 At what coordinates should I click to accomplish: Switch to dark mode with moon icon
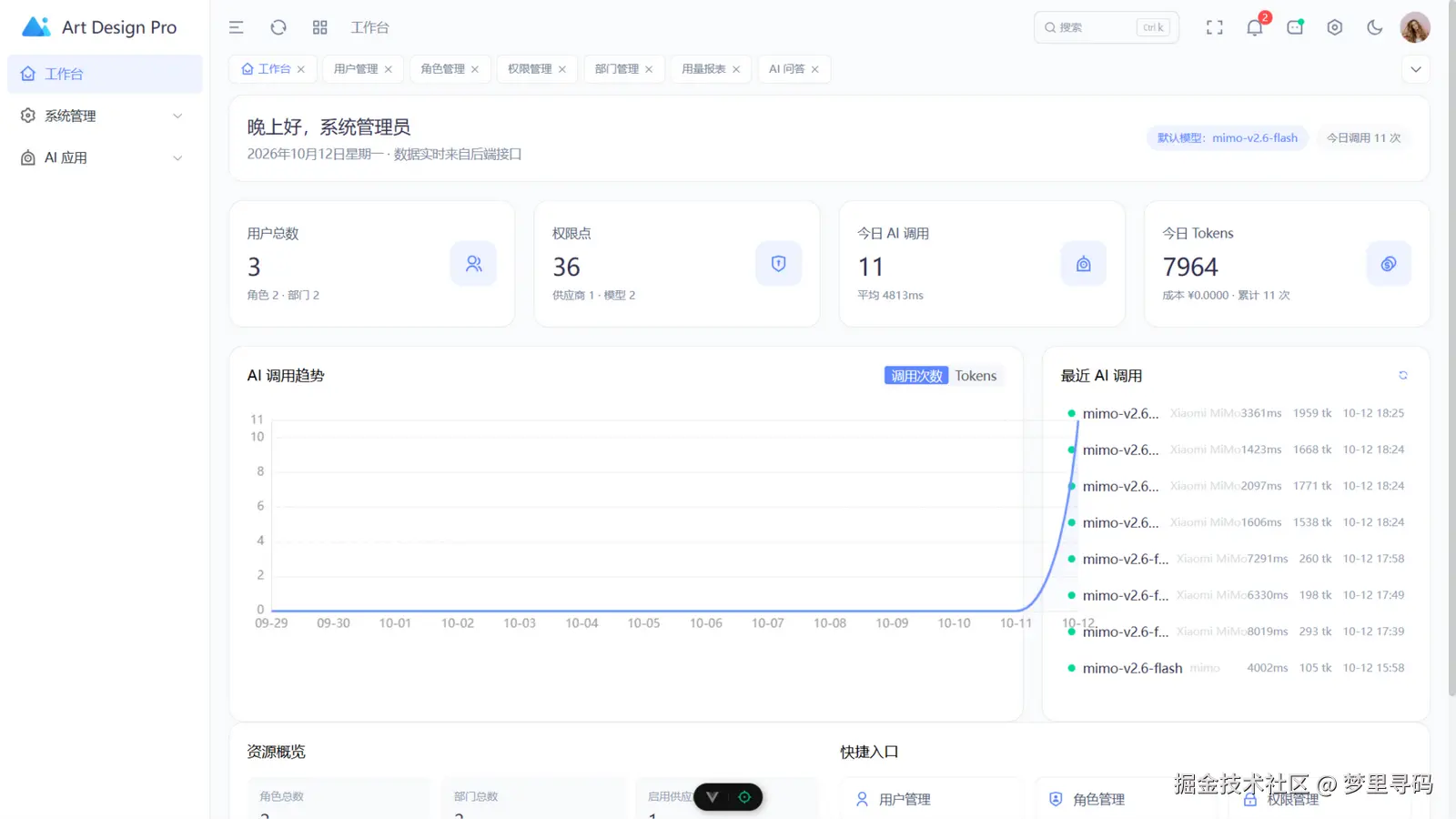pyautogui.click(x=1375, y=27)
